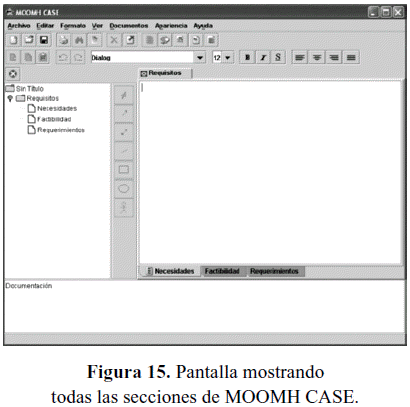Toggle underline S formatting button
Image resolution: width=410 pixels, height=407 pixels.
278,57
